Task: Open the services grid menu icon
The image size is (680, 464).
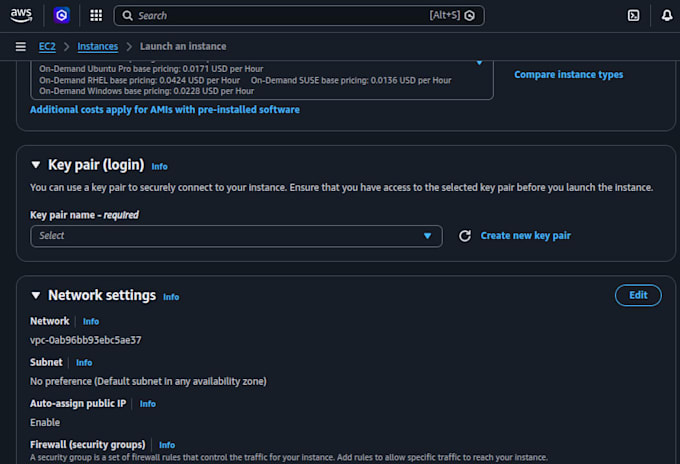Action: click(96, 16)
